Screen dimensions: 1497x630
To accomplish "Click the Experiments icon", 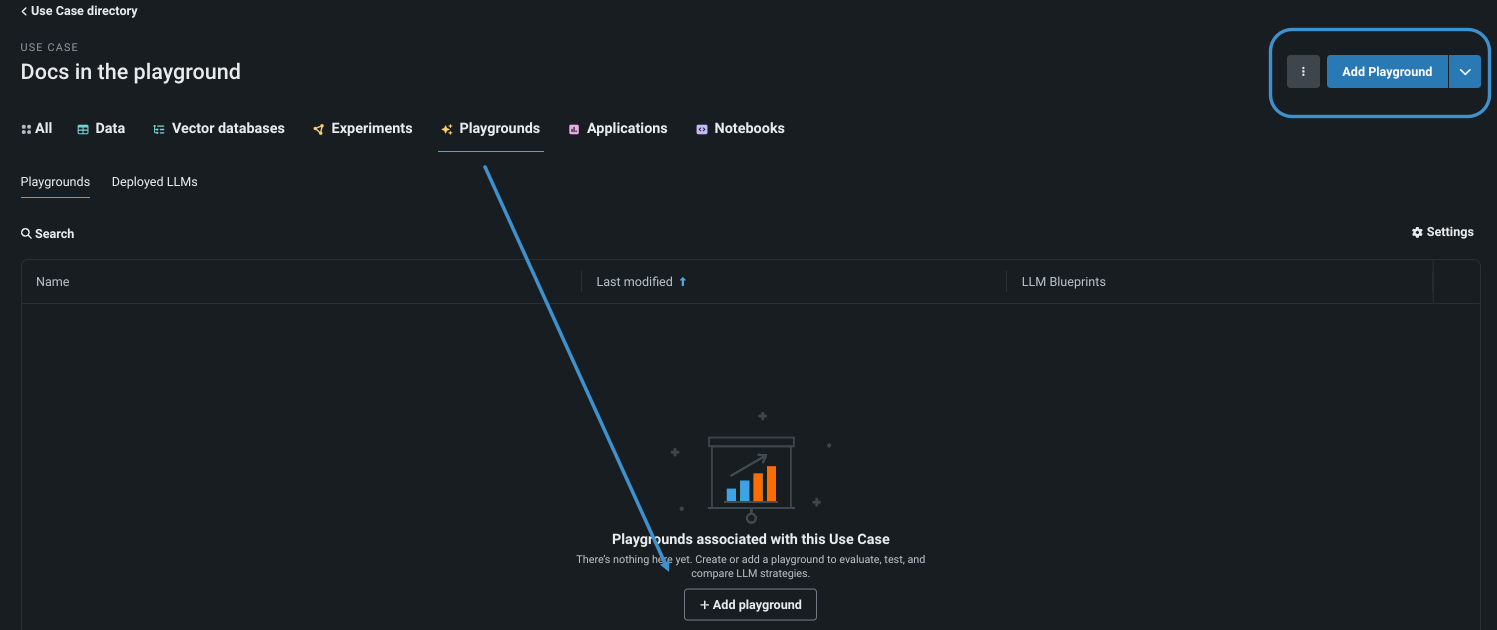I will point(318,129).
